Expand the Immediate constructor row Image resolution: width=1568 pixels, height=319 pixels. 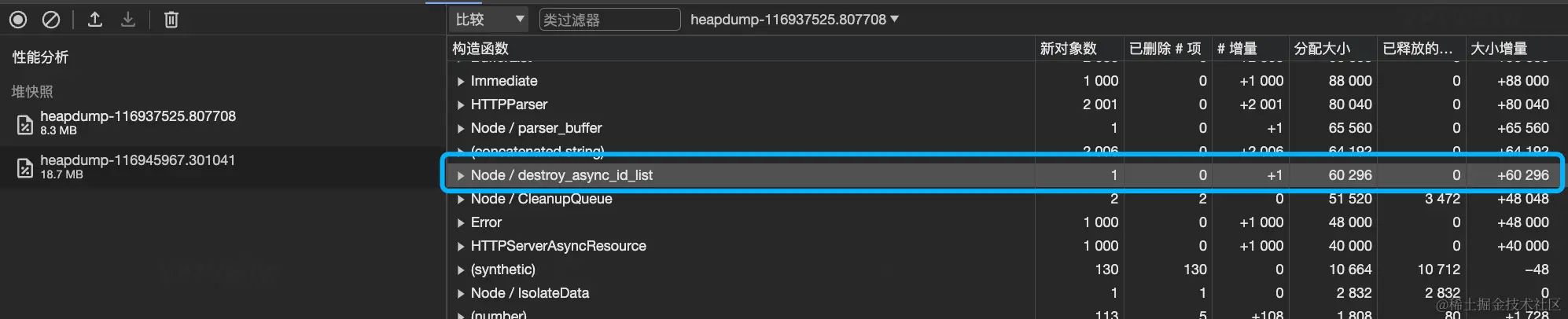461,81
